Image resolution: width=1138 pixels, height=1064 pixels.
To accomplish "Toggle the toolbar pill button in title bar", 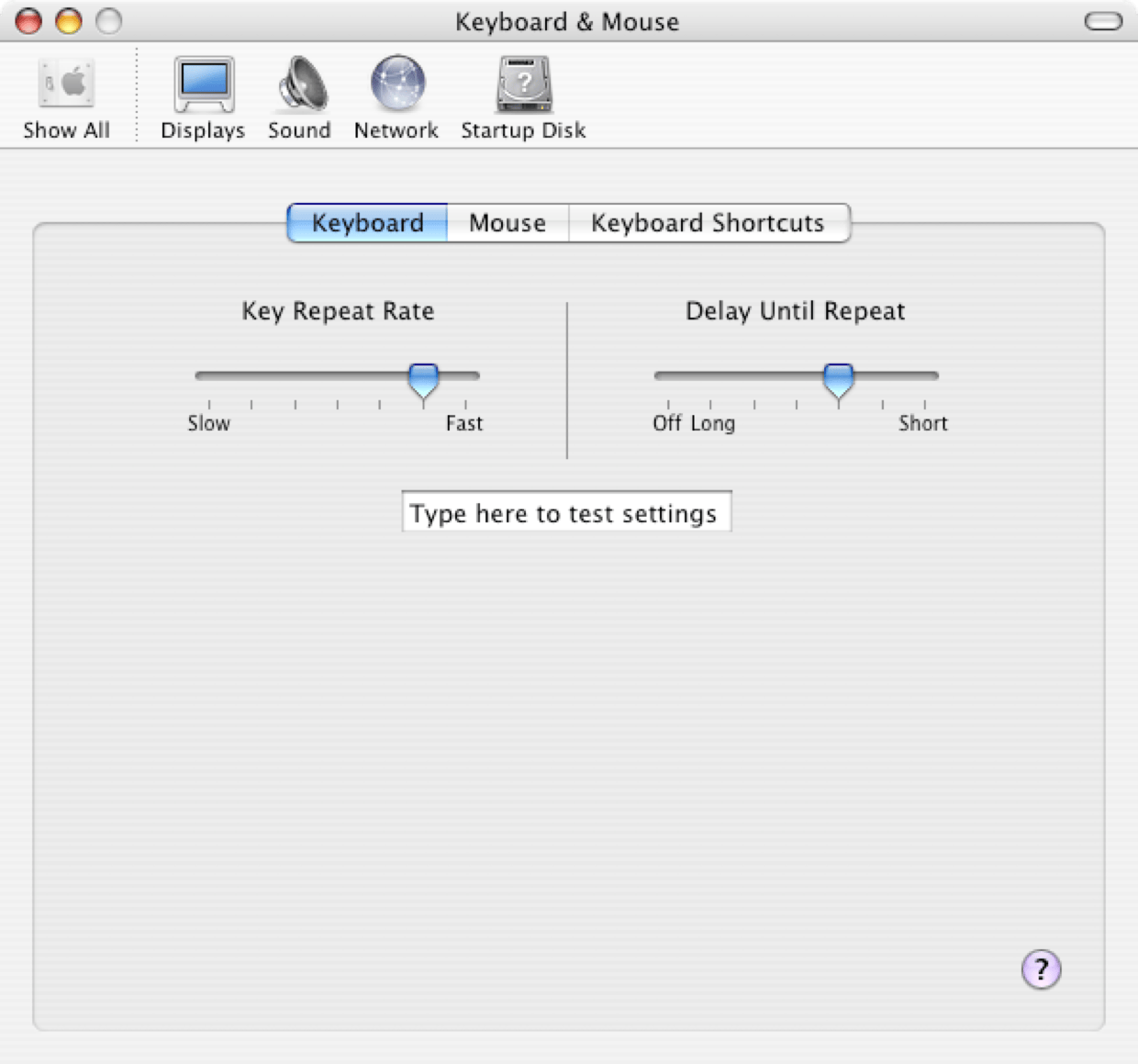I will [x=1103, y=21].
